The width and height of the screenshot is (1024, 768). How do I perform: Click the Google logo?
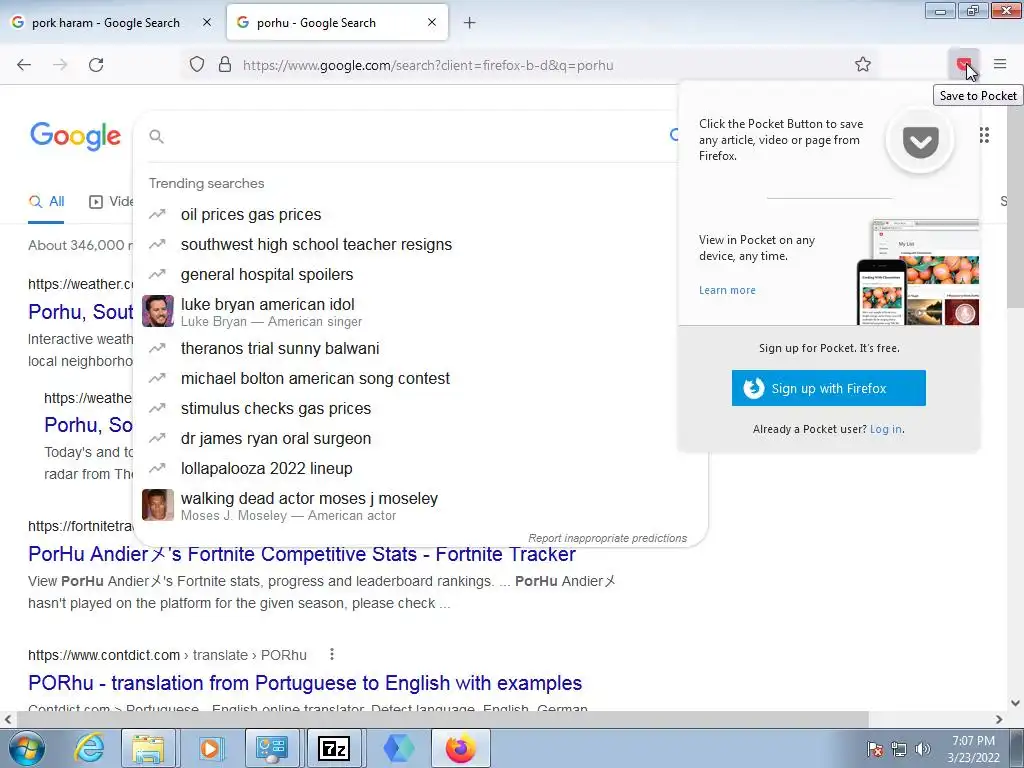tap(75, 135)
